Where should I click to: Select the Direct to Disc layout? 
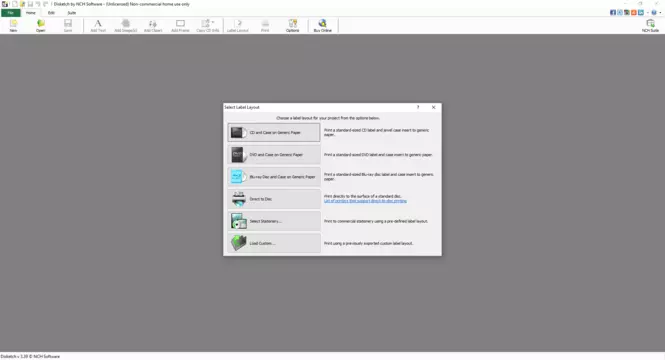[274, 199]
